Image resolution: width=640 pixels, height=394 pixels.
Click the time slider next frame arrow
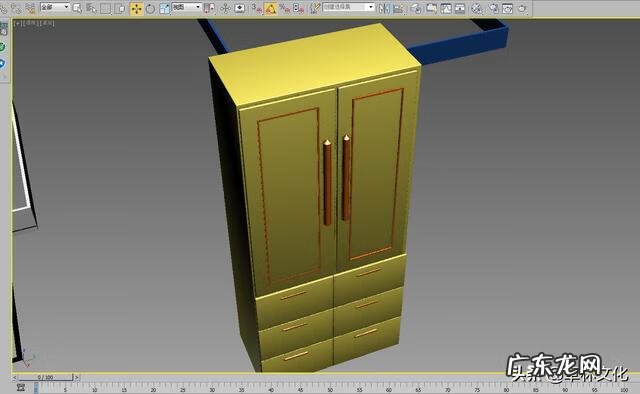[x=76, y=378]
